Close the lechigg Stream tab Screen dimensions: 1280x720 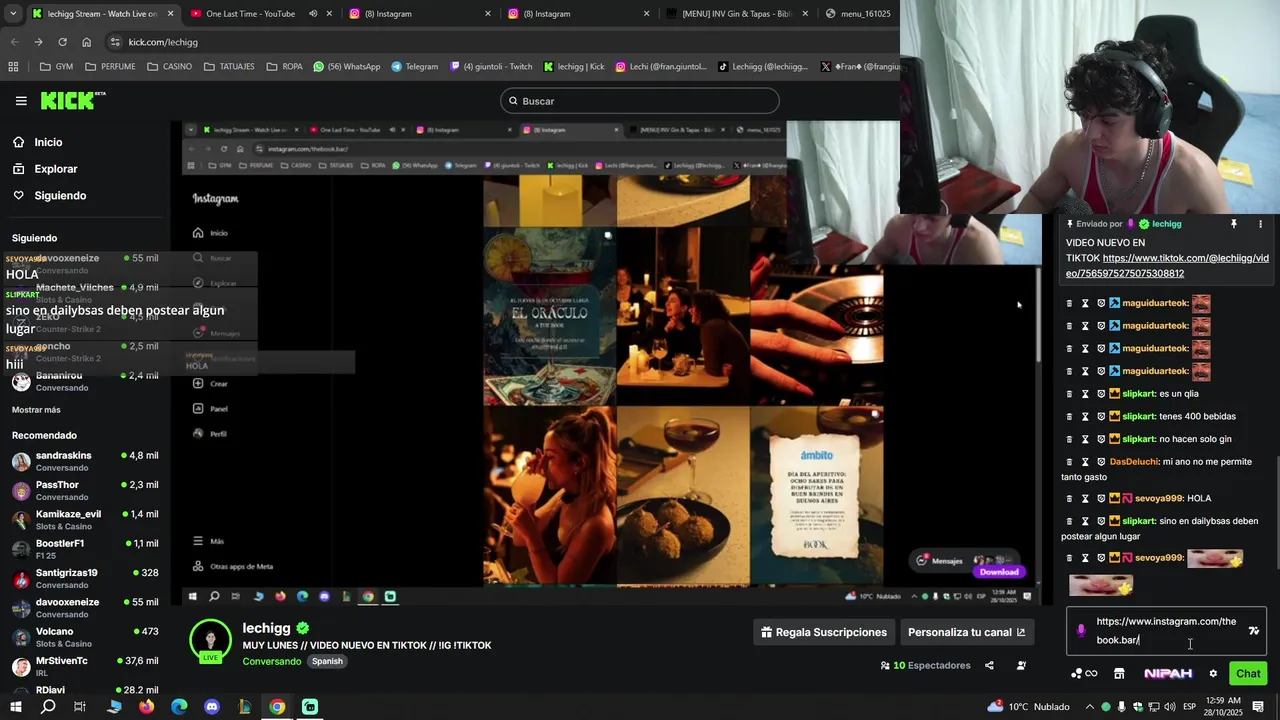pyautogui.click(x=170, y=14)
